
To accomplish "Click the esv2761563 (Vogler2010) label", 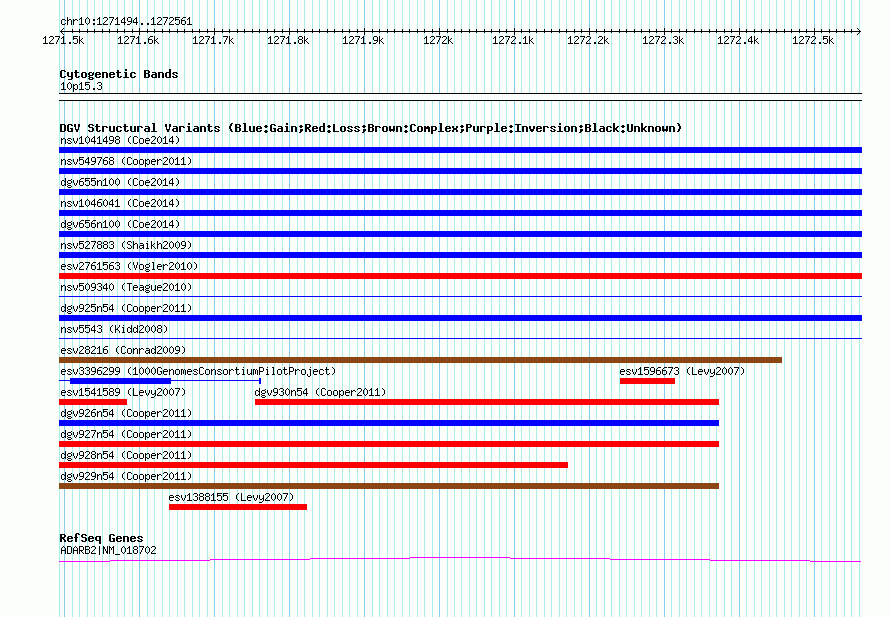I will coord(129,266).
